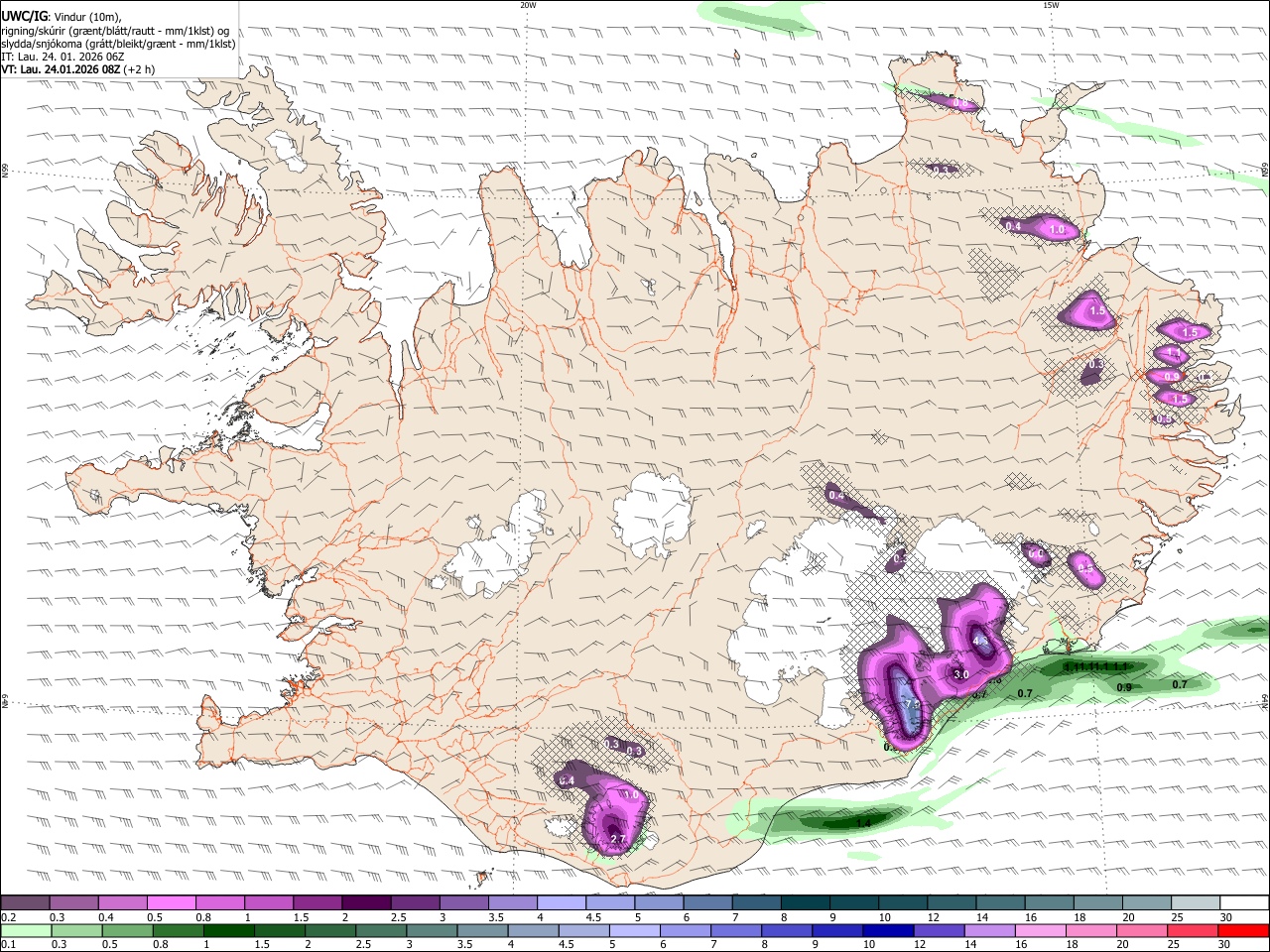Pick the dark teal 8–9 snow scale swatch
1270x952 pixels.
pos(806,903)
